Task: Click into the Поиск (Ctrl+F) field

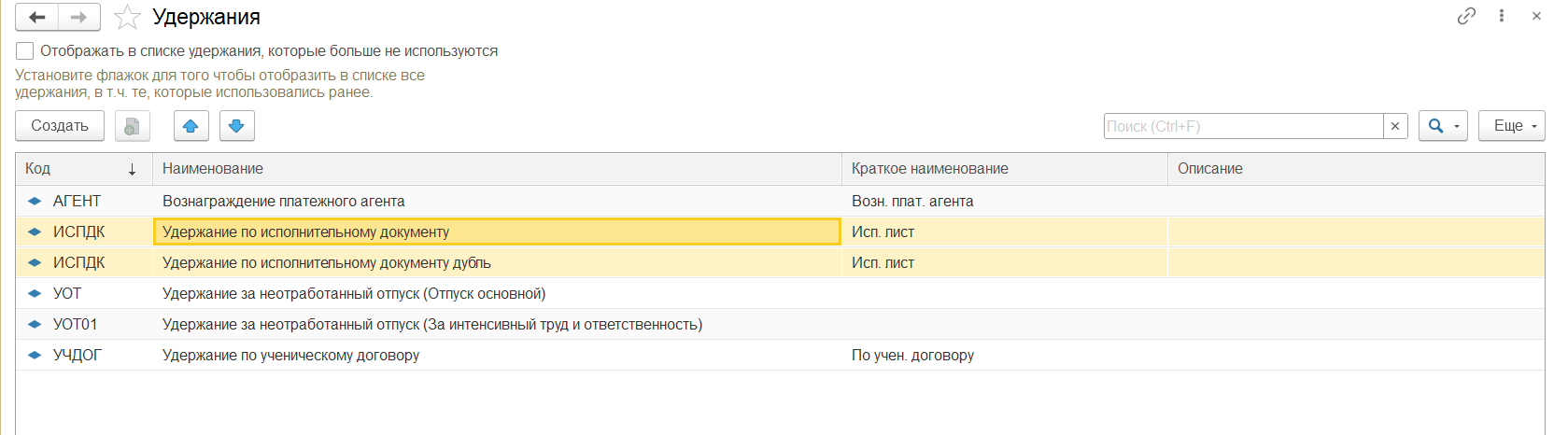Action: [x=1243, y=126]
